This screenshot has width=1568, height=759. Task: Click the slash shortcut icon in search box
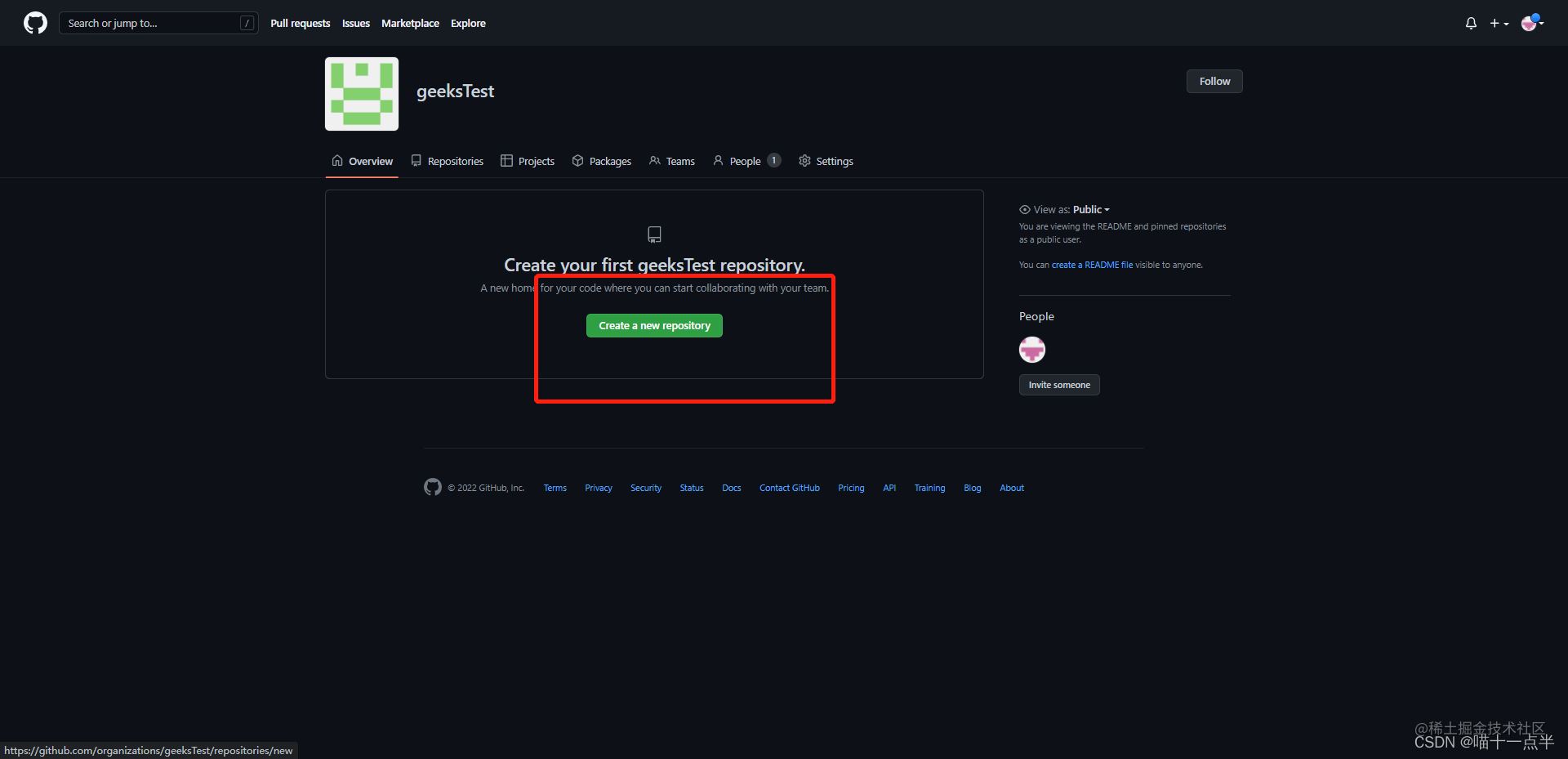tap(247, 23)
